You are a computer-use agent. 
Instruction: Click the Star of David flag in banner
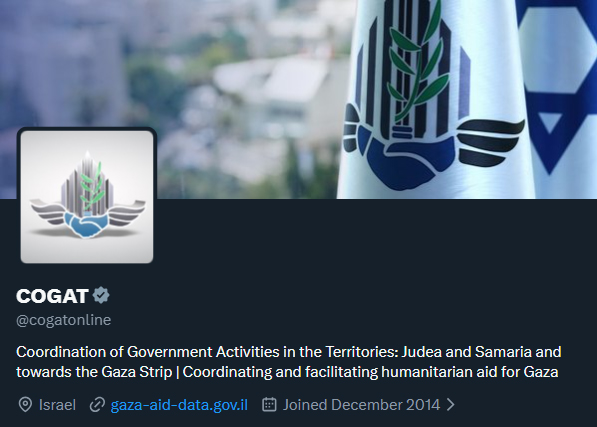[x=560, y=91]
